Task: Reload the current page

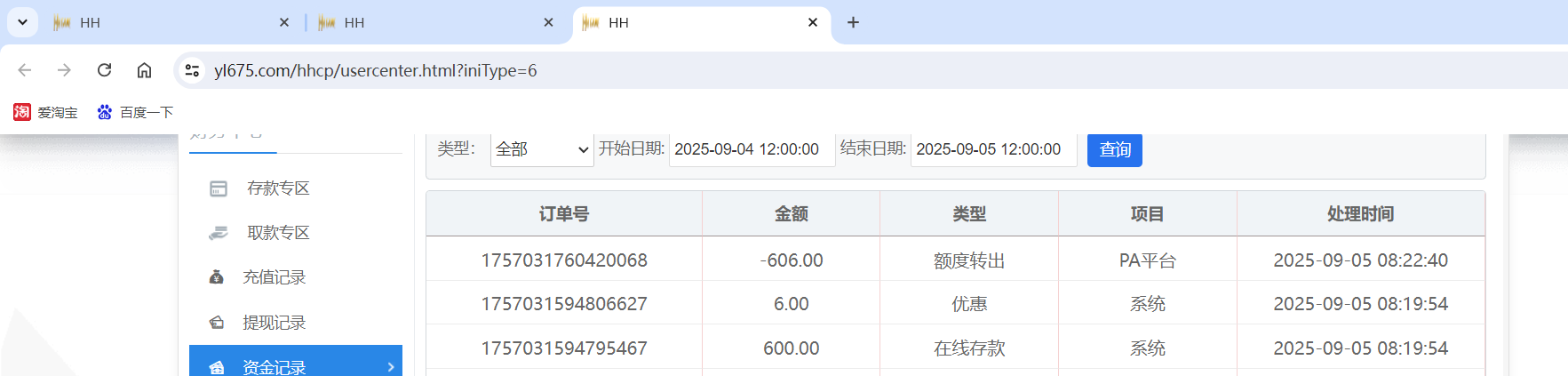Action: point(104,70)
